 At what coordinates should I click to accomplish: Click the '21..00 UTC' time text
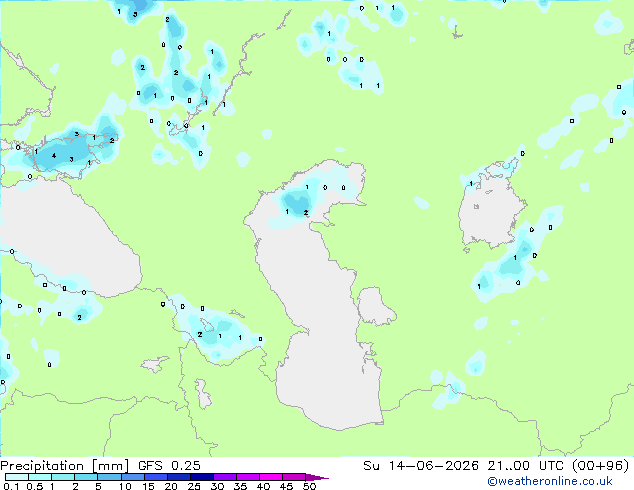(525, 466)
